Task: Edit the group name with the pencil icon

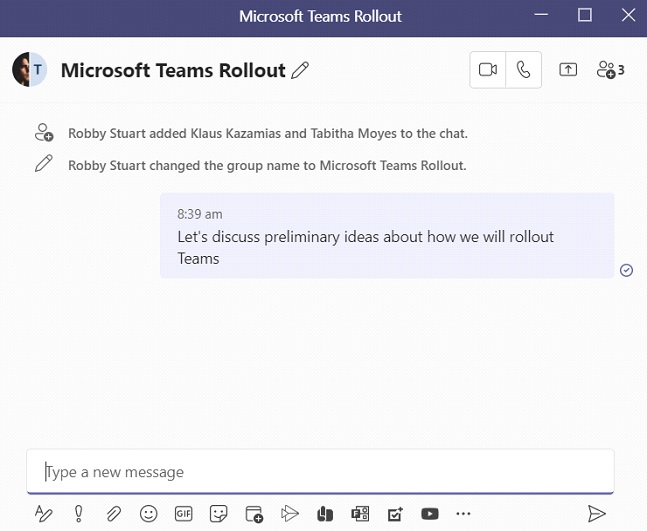Action: (300, 70)
